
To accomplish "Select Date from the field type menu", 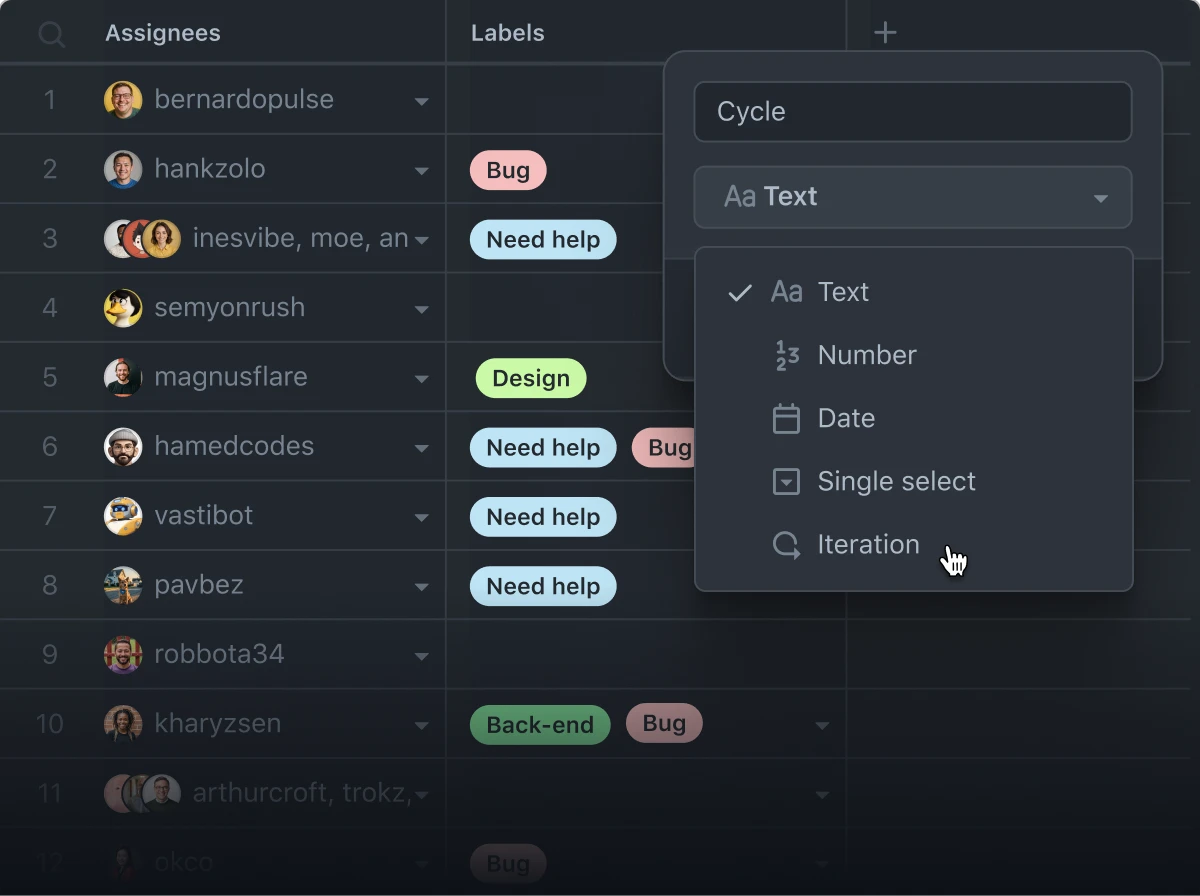I will click(x=846, y=418).
